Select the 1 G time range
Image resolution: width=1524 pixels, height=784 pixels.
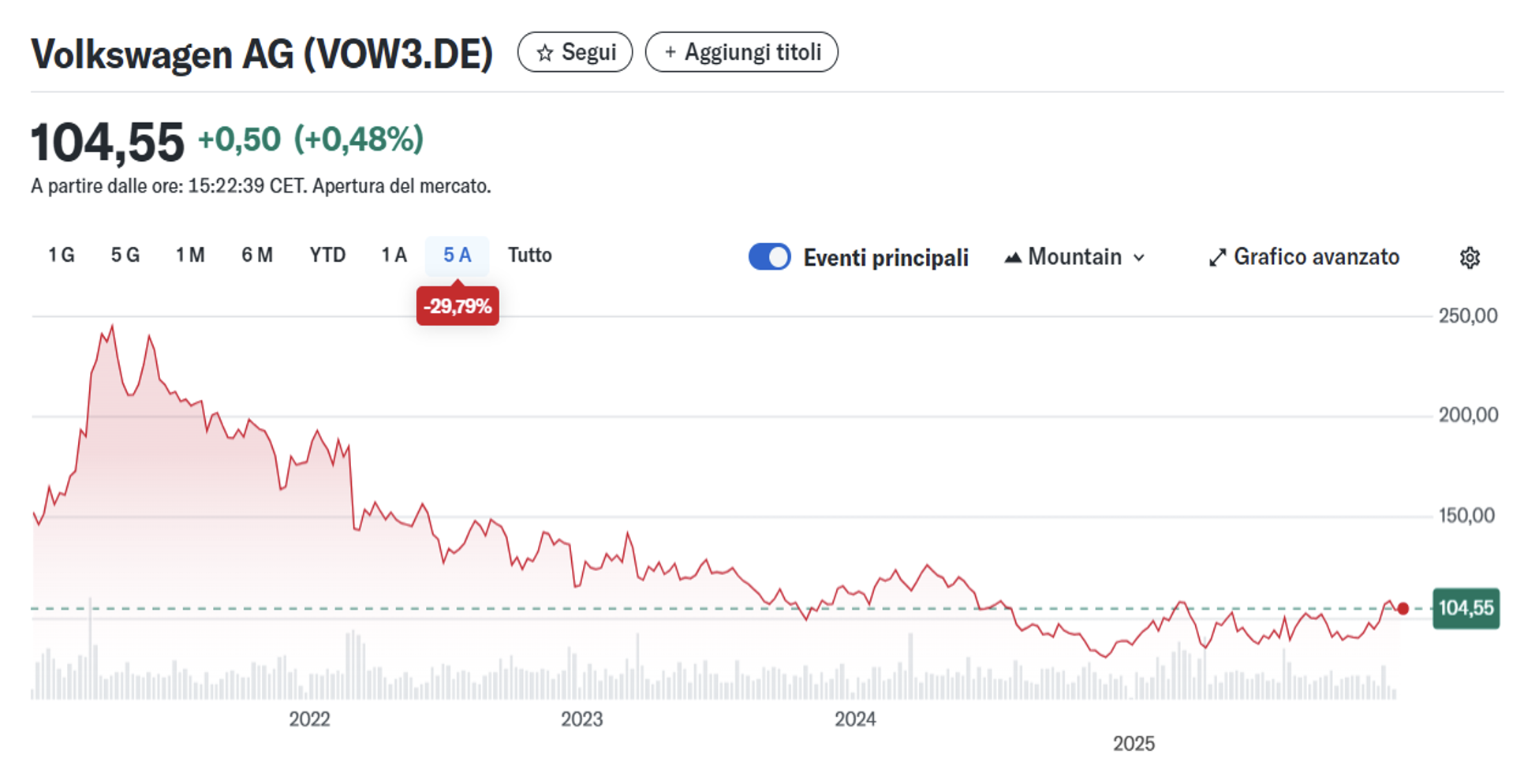click(x=61, y=256)
